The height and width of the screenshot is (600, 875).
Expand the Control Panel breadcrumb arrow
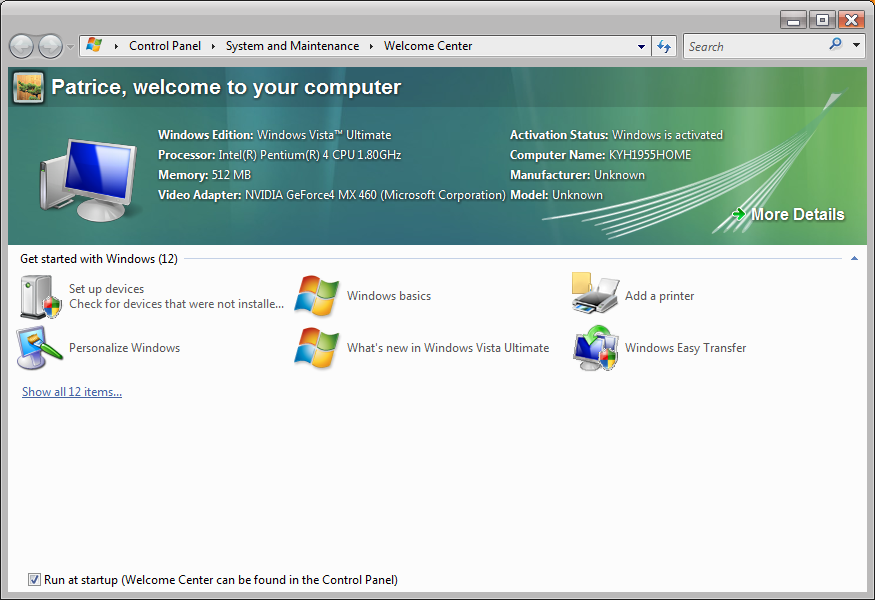[x=213, y=46]
